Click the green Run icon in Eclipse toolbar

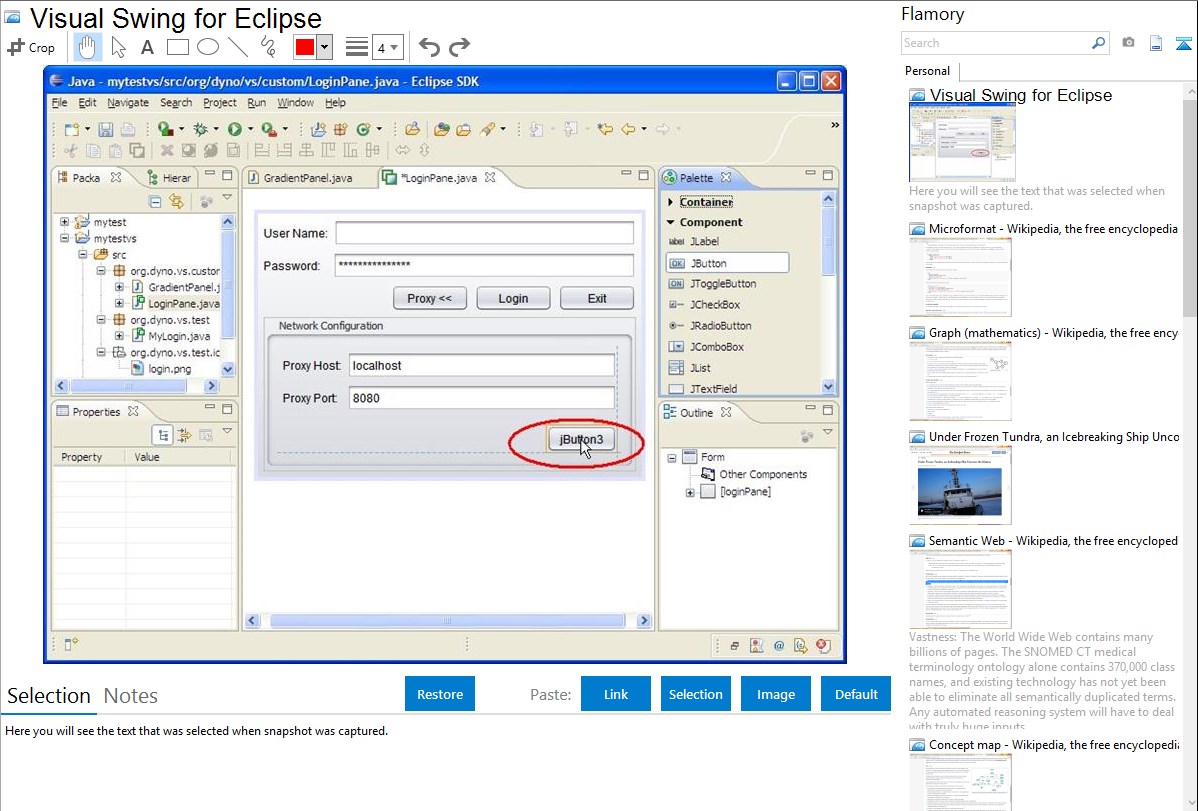[235, 129]
